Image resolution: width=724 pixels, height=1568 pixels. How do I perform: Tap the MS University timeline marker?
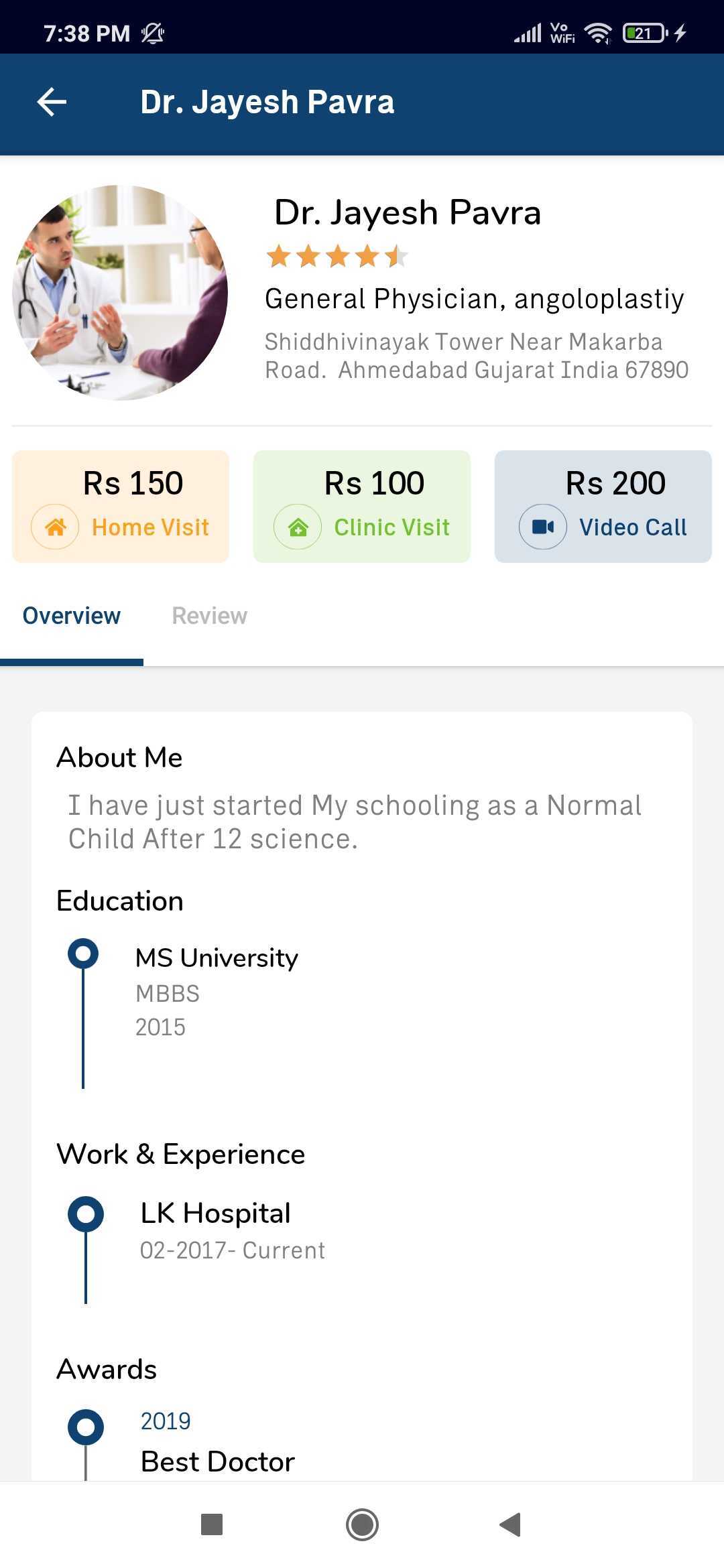(83, 954)
